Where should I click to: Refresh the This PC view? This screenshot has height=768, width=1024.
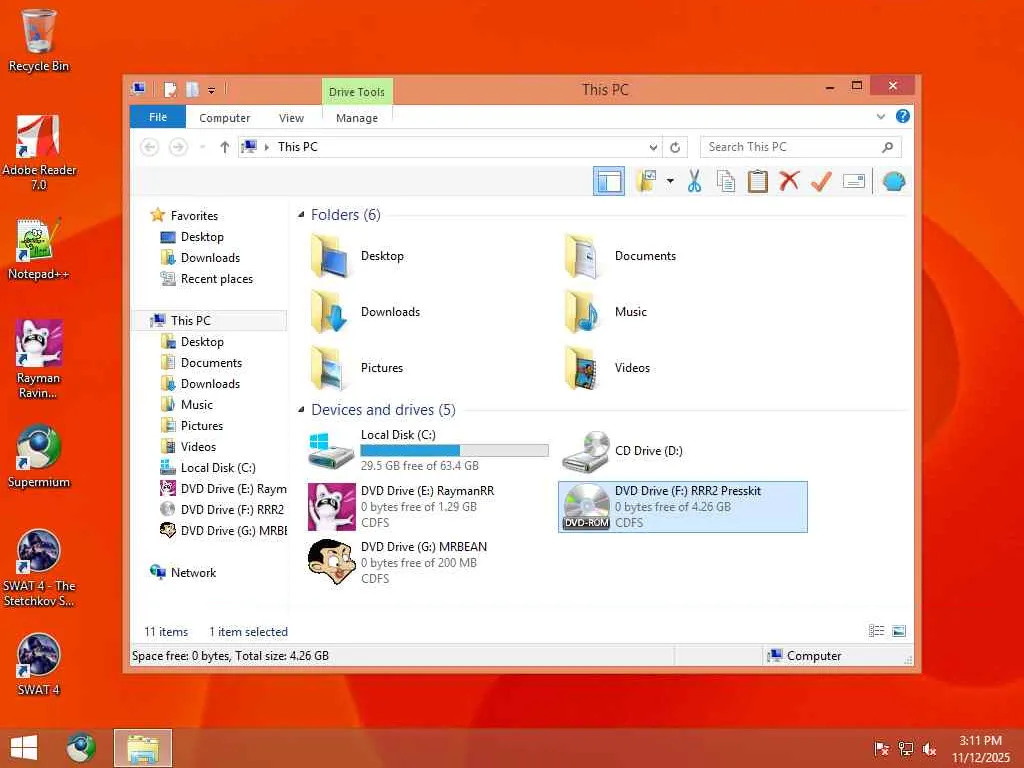tap(675, 147)
